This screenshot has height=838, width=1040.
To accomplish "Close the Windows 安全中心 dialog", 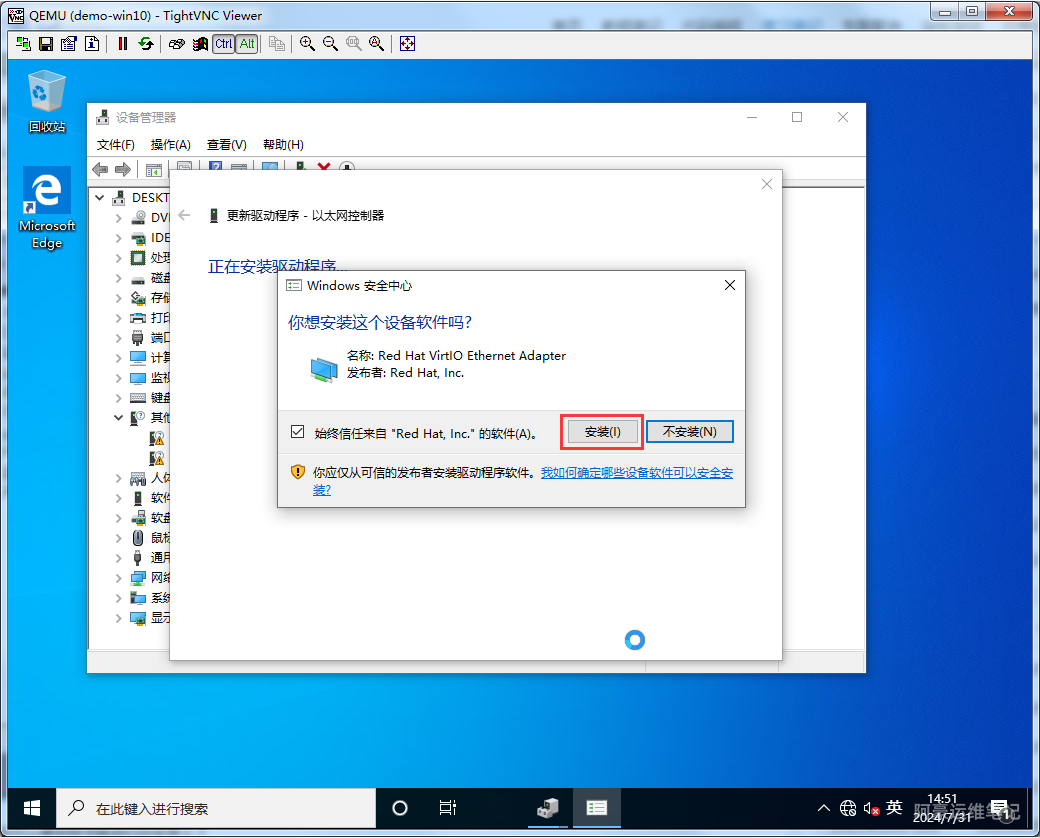I will [730, 285].
